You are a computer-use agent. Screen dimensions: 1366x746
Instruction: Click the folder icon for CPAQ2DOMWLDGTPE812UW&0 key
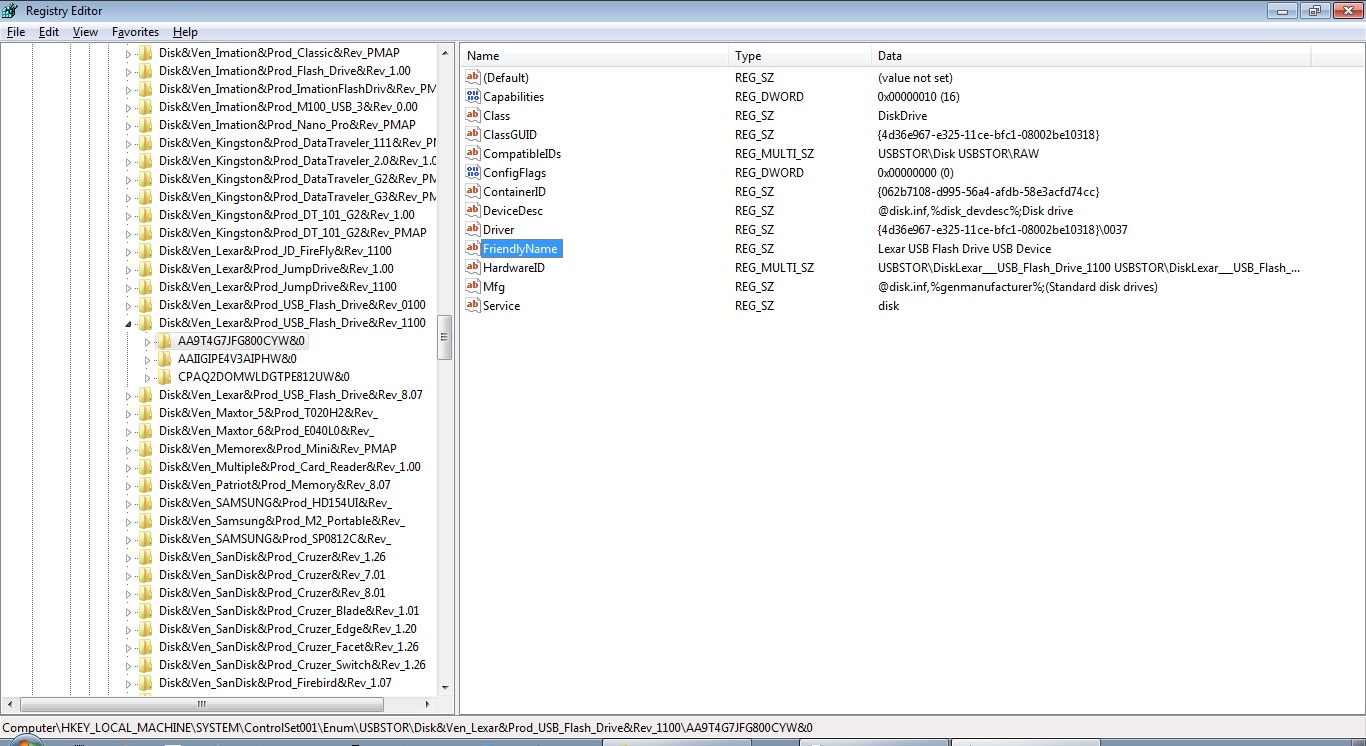165,377
